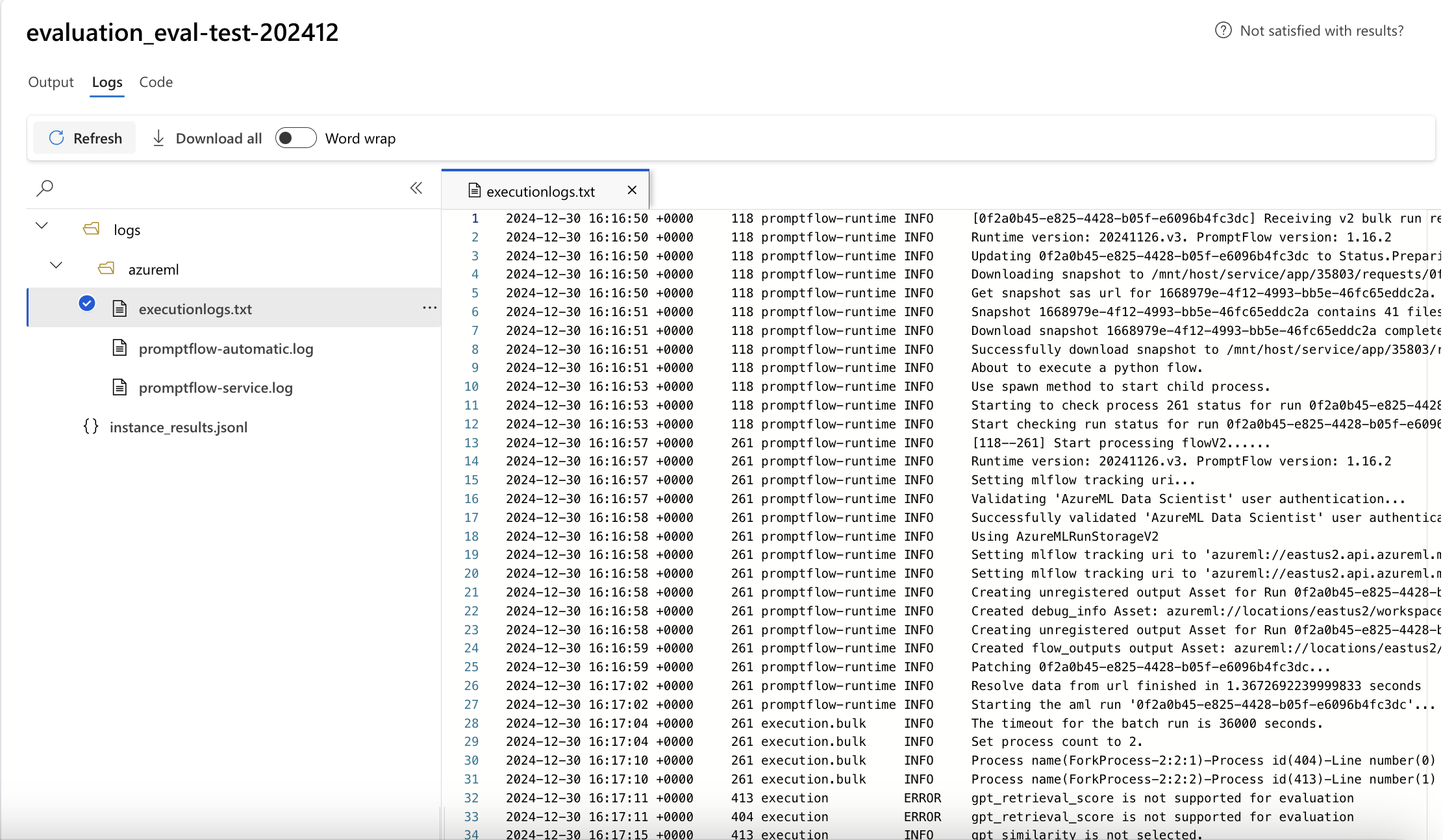Click the Refresh button
1443x840 pixels.
pos(84,138)
